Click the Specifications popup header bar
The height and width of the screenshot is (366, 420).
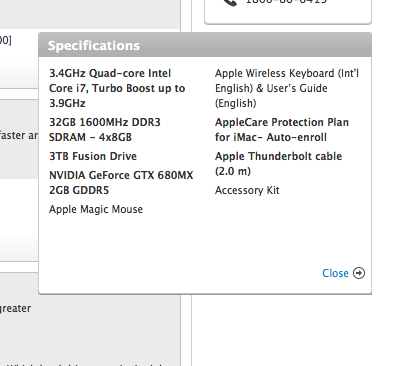point(205,45)
